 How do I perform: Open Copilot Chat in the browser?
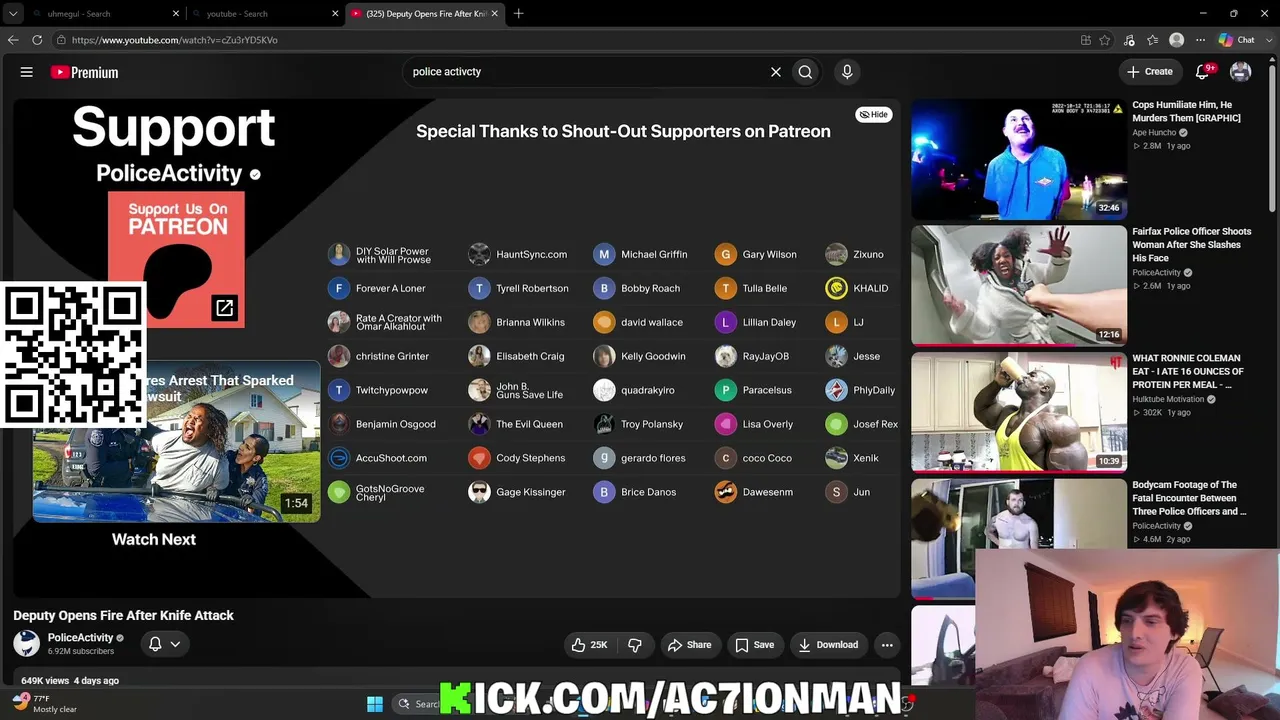point(1237,40)
